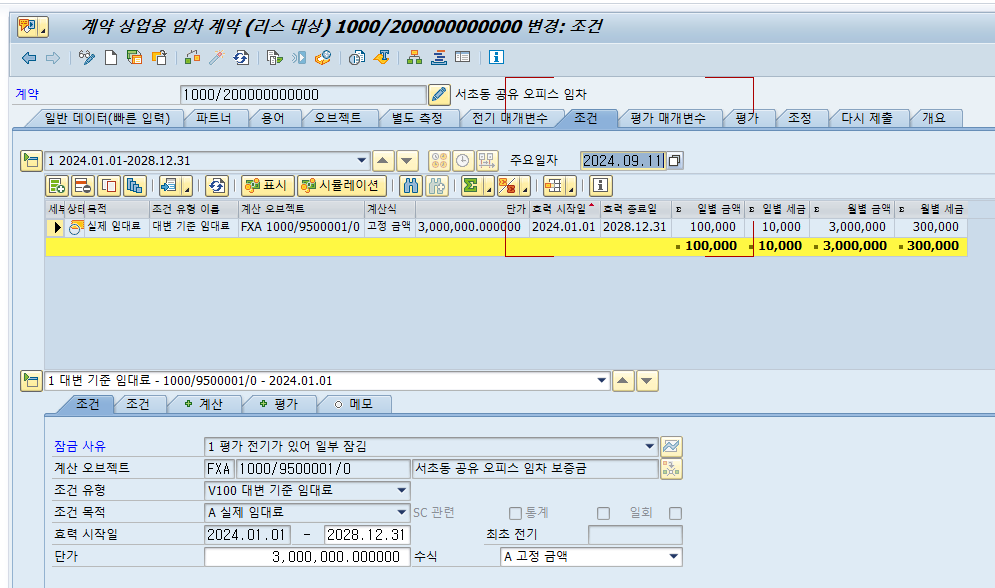Click the green sigma total icon

(471, 186)
